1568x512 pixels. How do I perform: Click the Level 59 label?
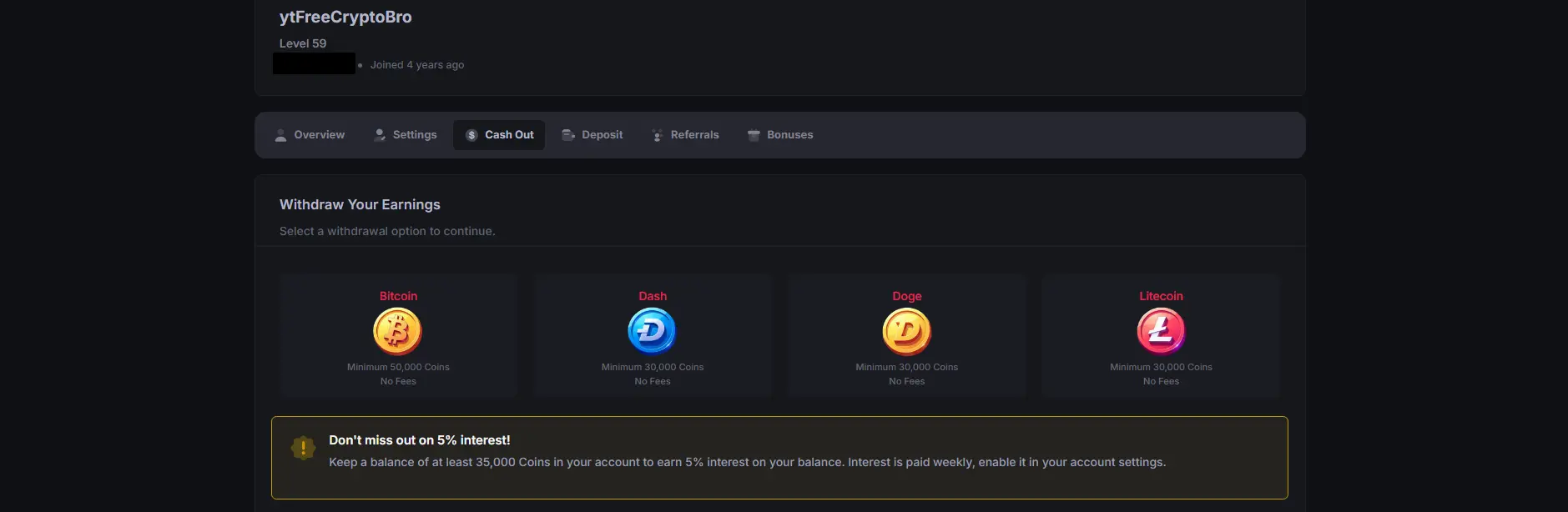303,43
